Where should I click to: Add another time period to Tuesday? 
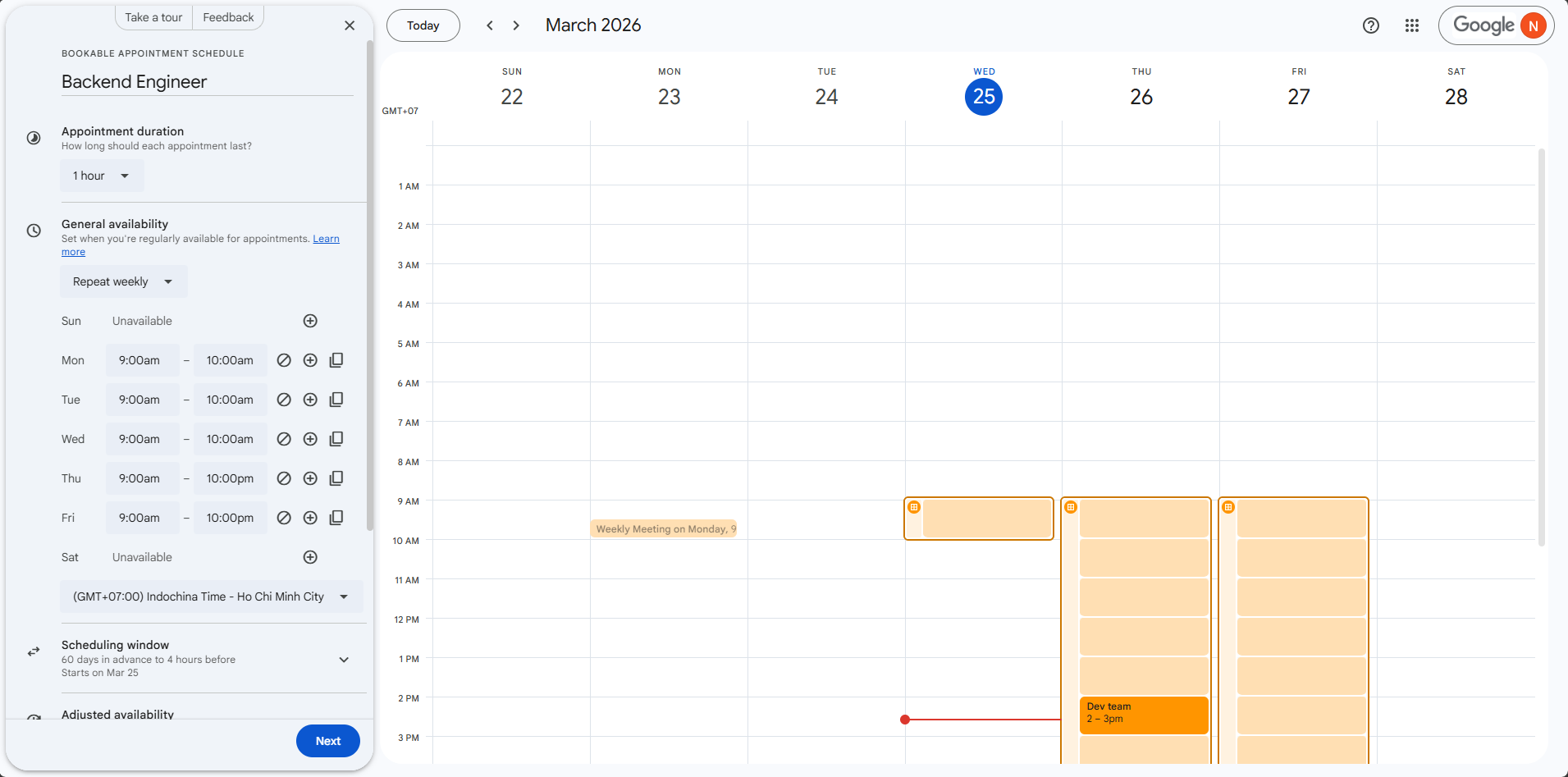click(310, 400)
